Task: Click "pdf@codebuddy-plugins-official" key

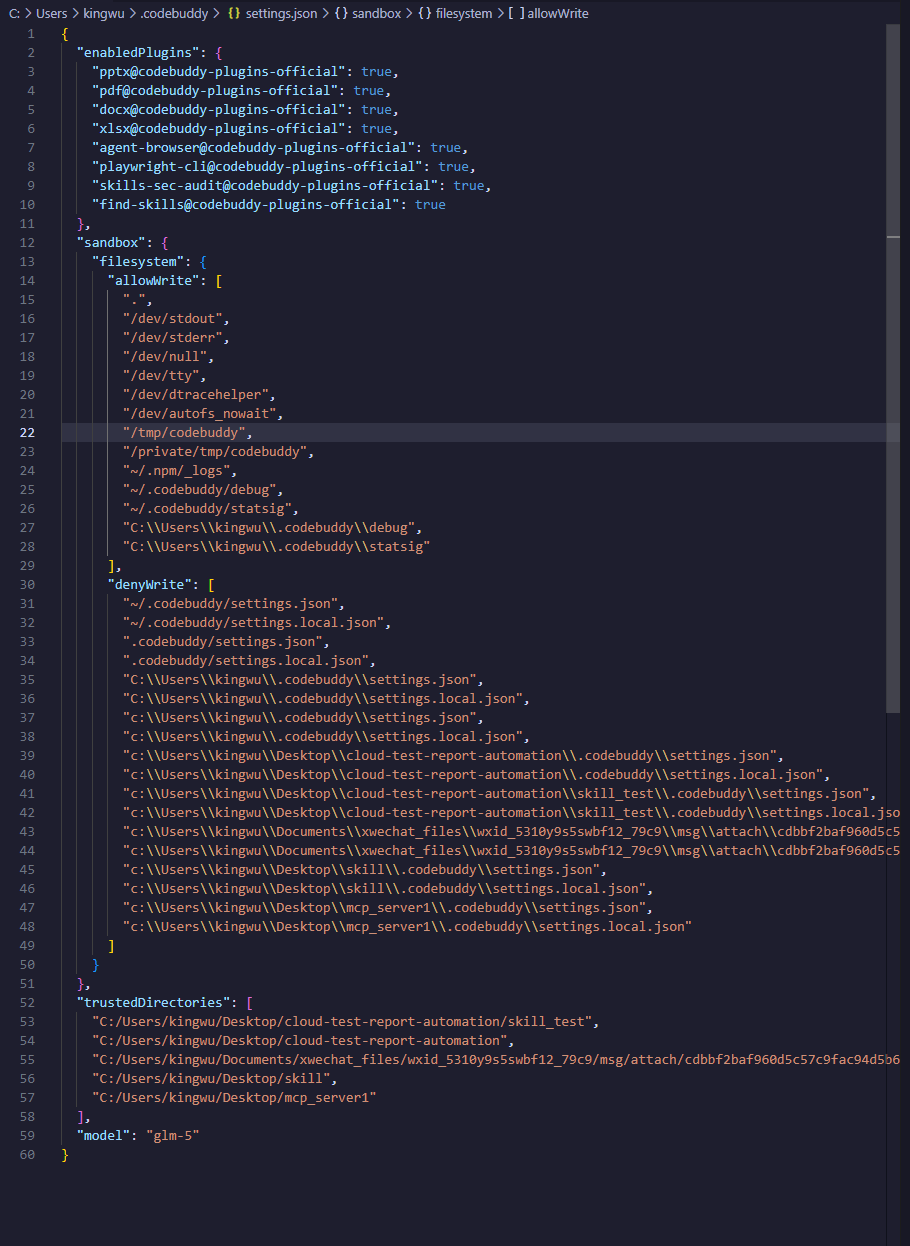Action: coord(215,90)
